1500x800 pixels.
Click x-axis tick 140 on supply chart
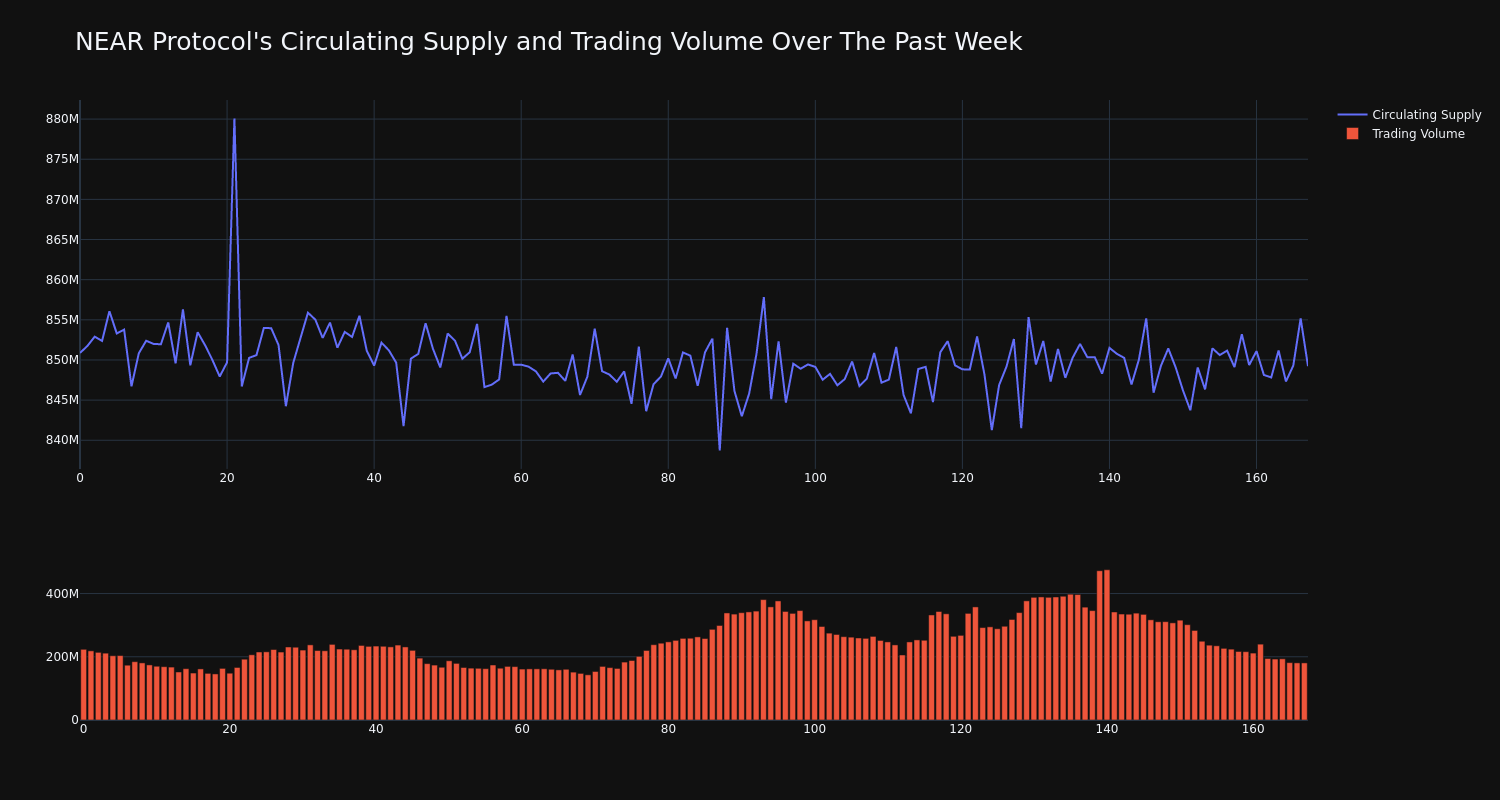coord(1109,478)
